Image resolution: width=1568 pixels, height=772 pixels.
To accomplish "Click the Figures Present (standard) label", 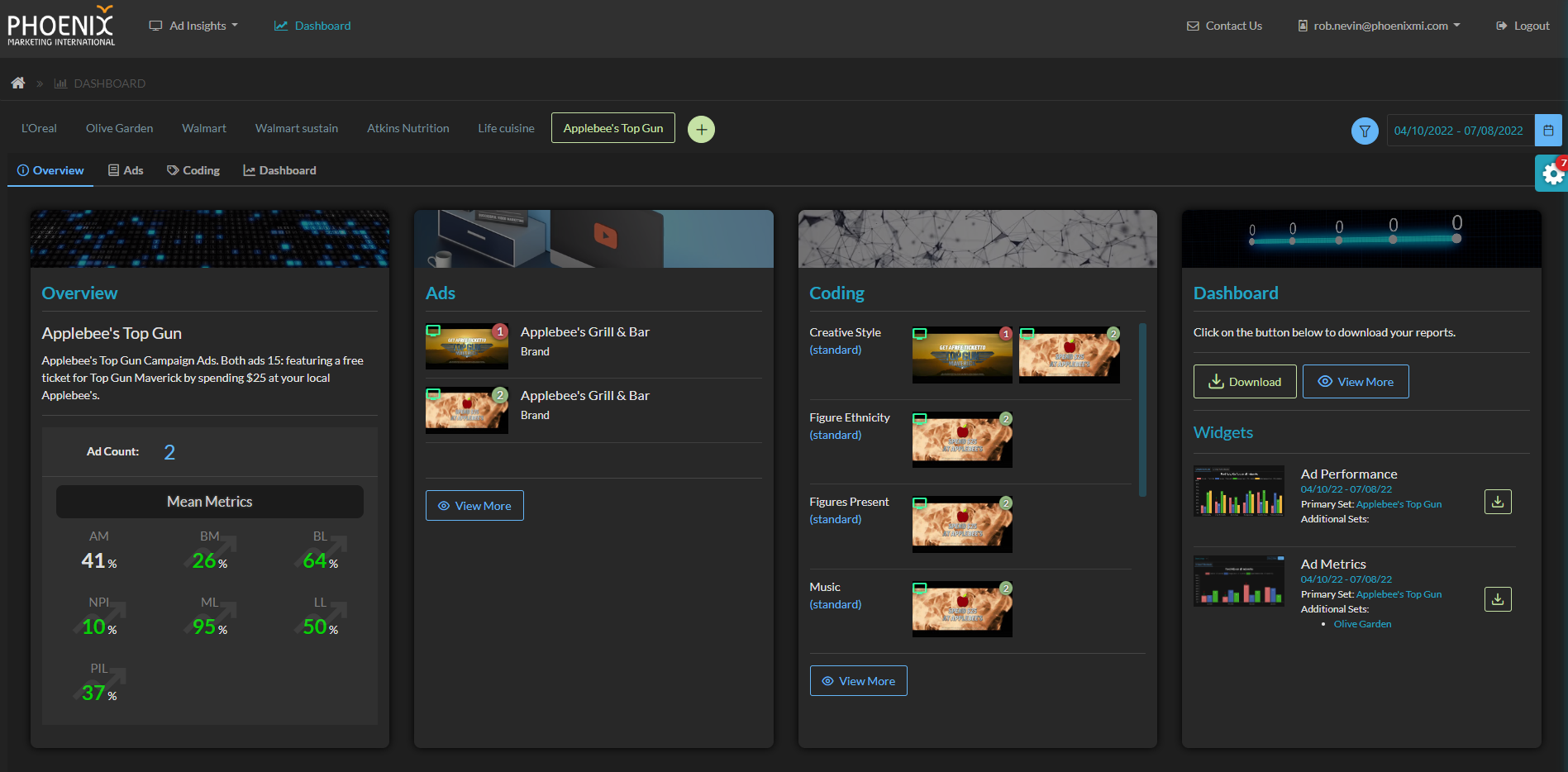I will (x=849, y=510).
